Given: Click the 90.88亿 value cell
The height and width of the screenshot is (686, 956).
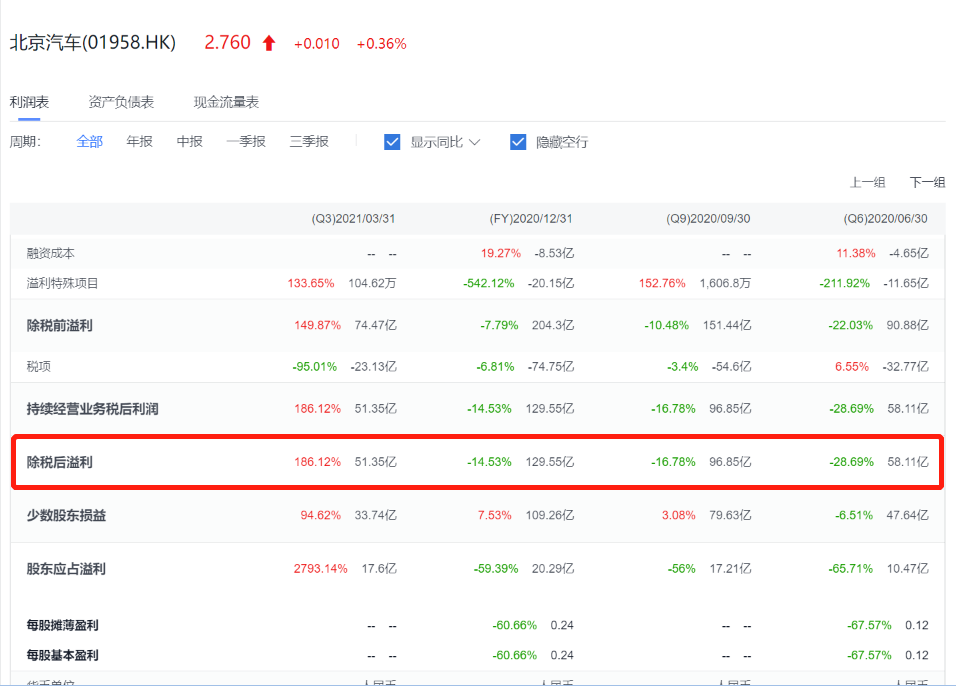Looking at the screenshot, I should tap(907, 325).
